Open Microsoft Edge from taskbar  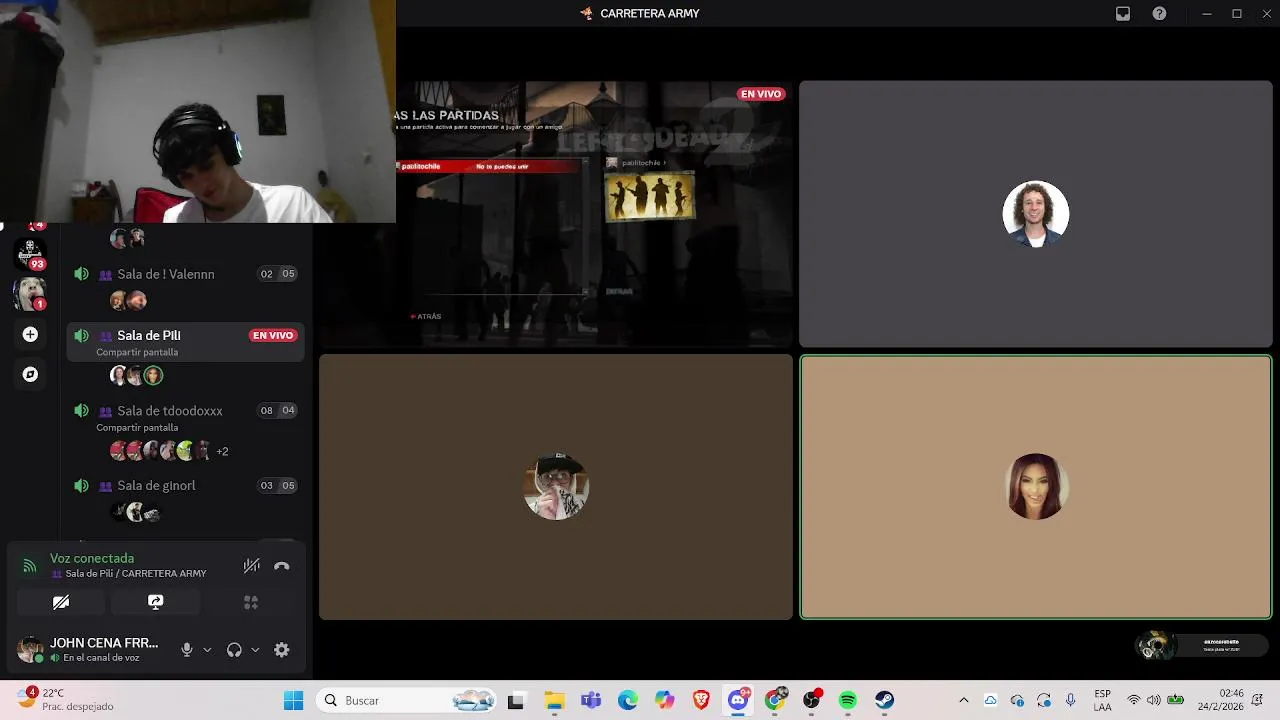(x=628, y=700)
